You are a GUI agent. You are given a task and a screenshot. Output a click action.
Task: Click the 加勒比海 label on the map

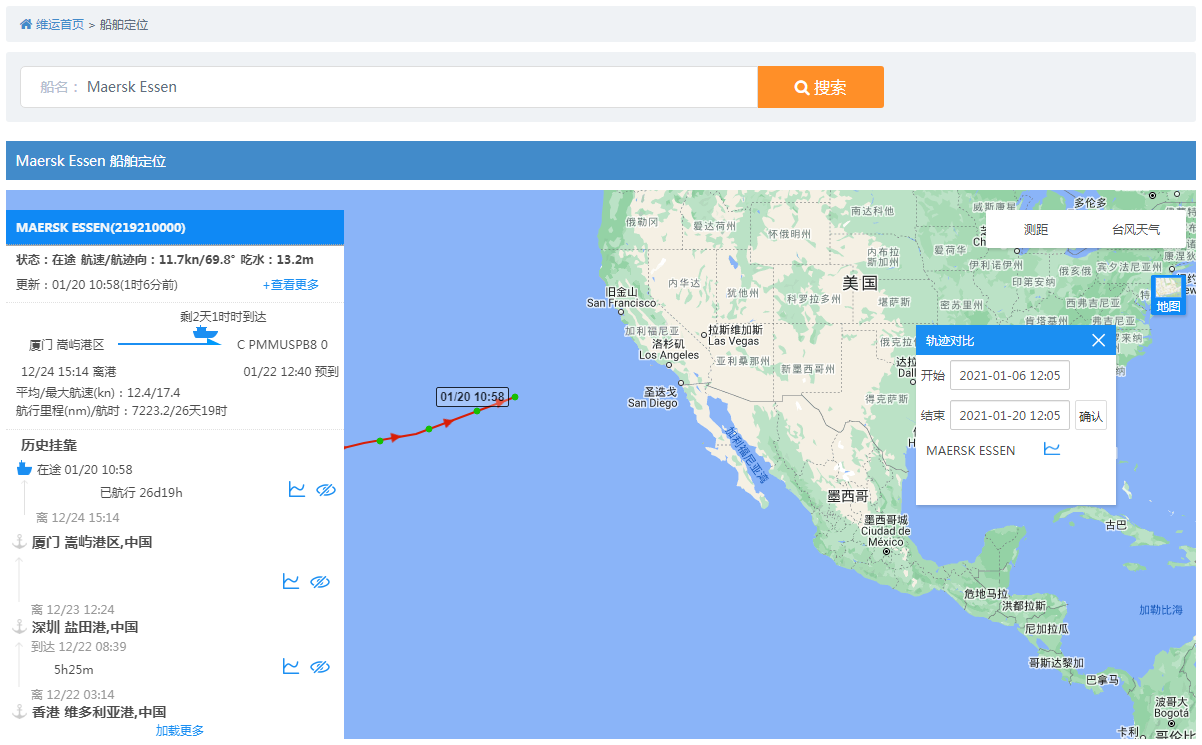point(1160,609)
